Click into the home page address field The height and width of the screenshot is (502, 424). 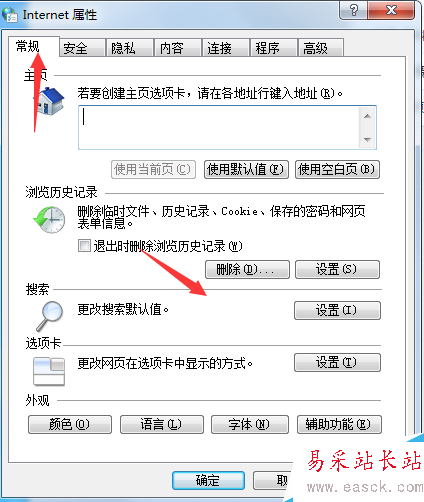pyautogui.click(x=218, y=127)
